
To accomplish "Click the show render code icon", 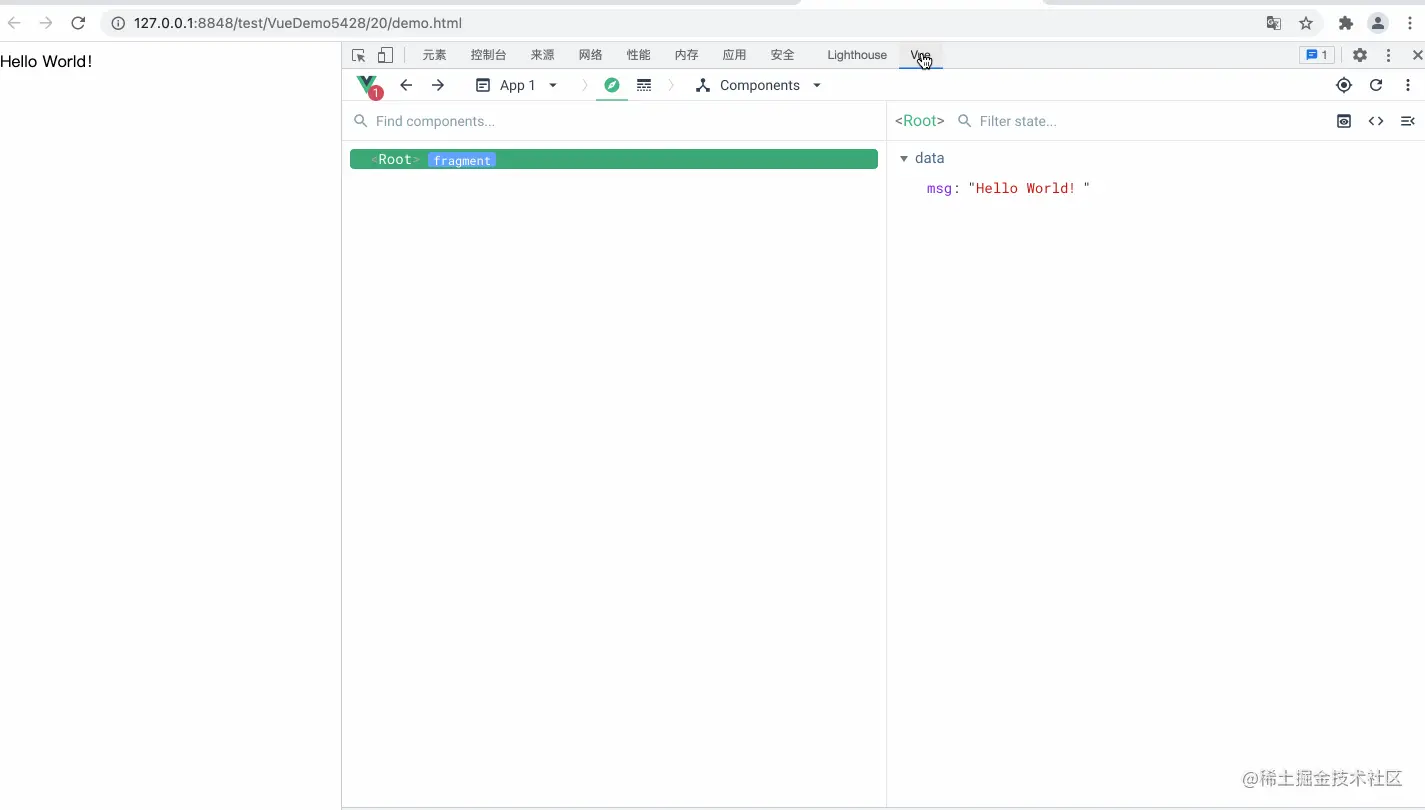I will coord(1376,121).
